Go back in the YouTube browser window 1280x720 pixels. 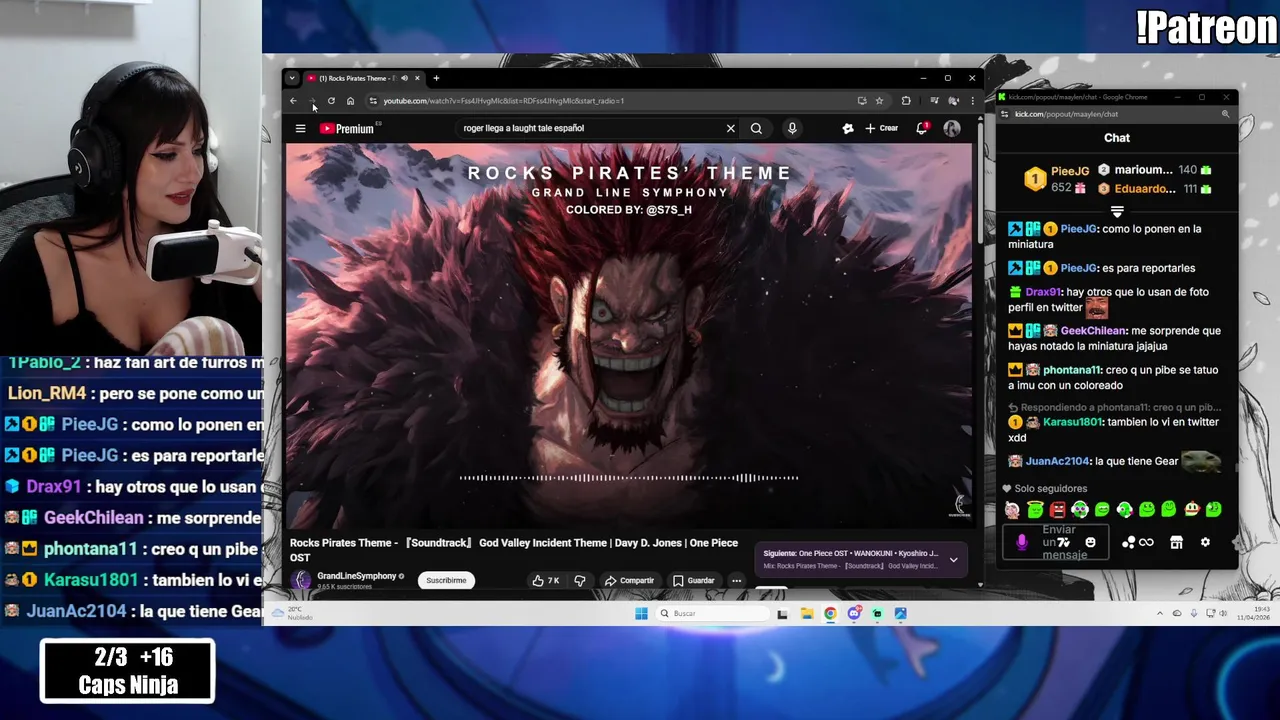(293, 101)
